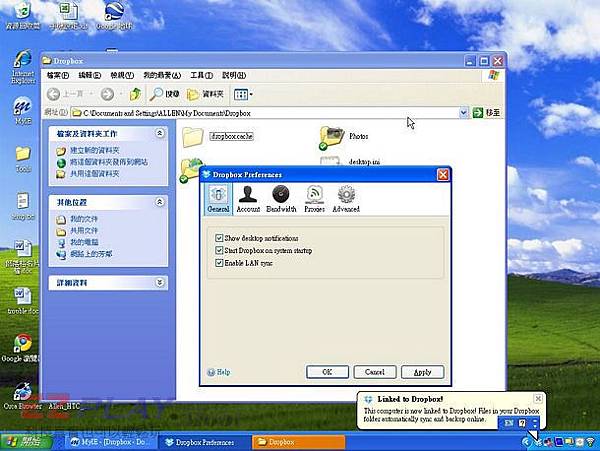Open the Views toolbar dropdown
The height and width of the screenshot is (451, 600).
[x=243, y=94]
